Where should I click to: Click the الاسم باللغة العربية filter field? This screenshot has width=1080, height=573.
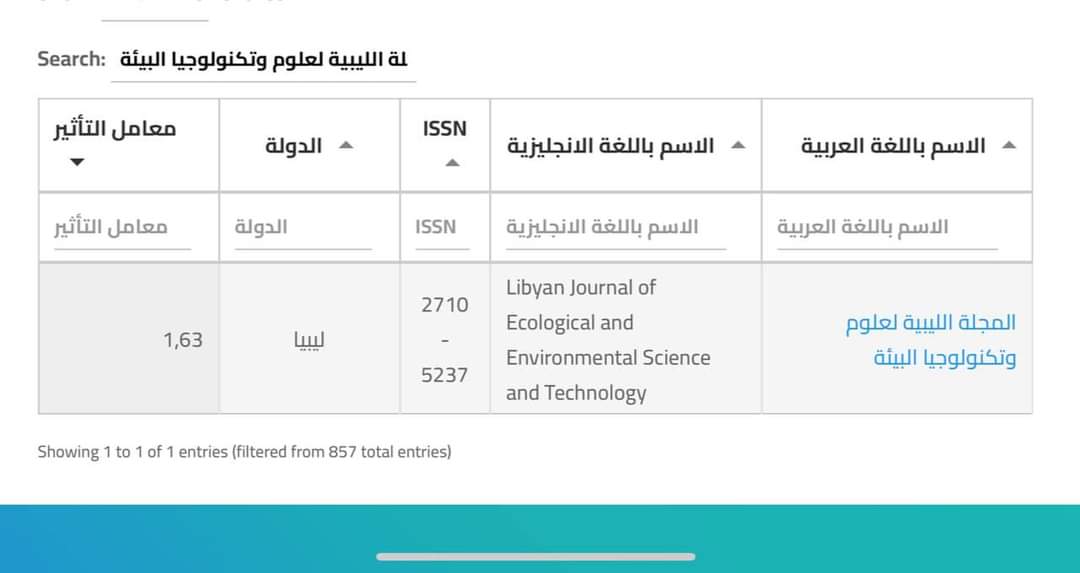886,228
